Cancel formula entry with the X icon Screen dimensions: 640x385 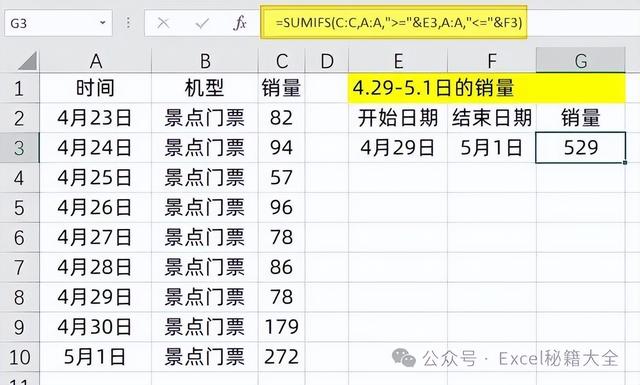tap(163, 23)
